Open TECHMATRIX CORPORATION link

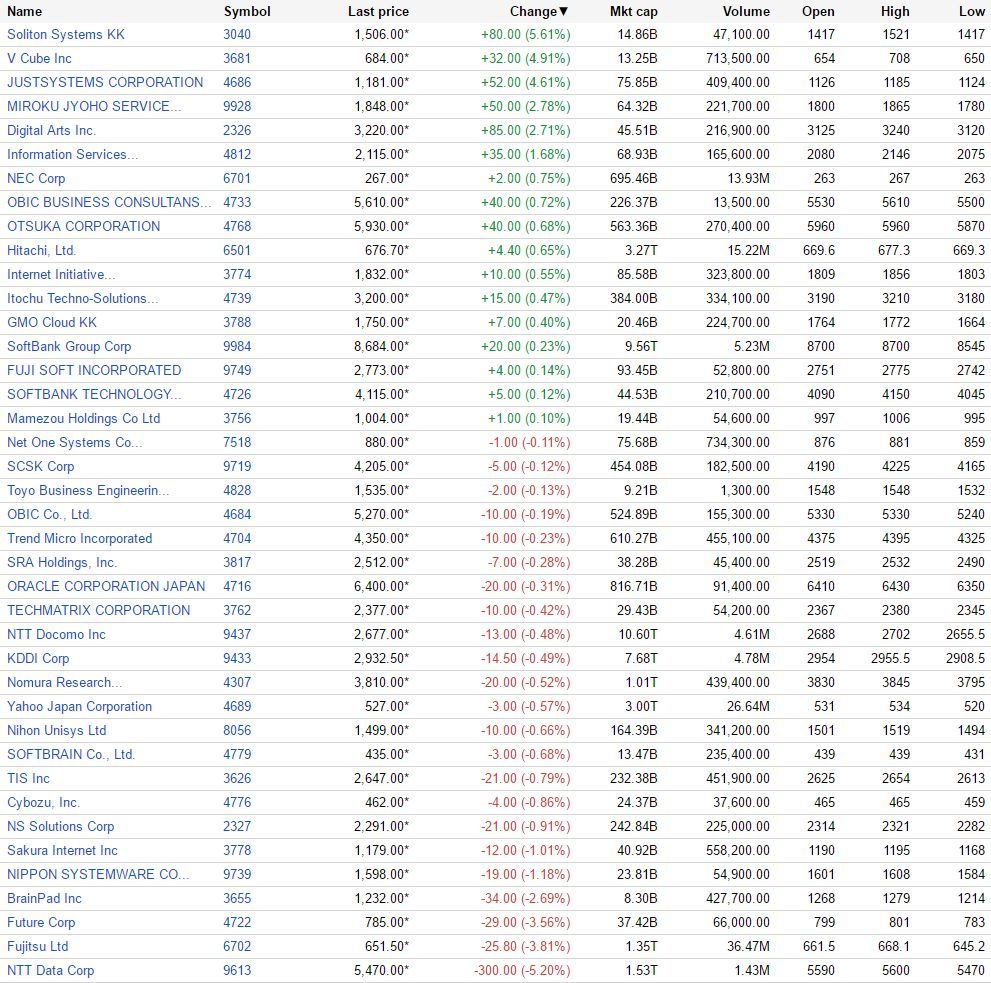pyautogui.click(x=99, y=611)
